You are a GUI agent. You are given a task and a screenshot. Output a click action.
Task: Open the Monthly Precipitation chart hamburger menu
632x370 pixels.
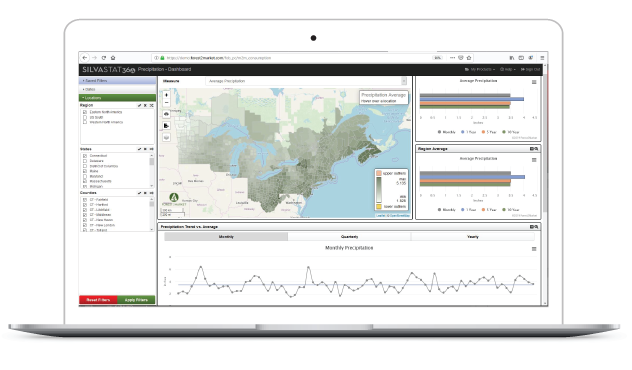coord(534,249)
